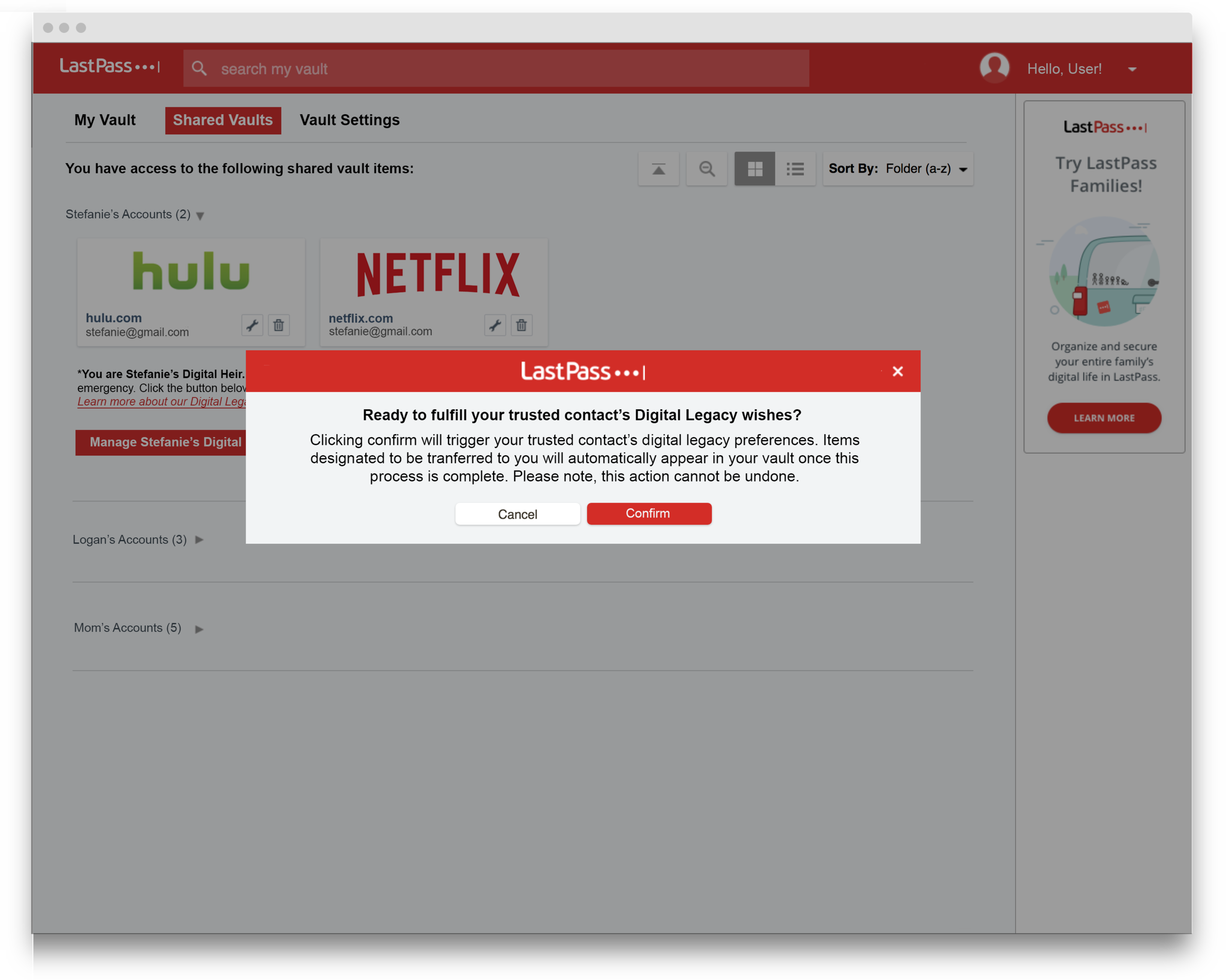Click the zoom-out magnifier toolbar icon
This screenshot has height=980, width=1226.
click(x=707, y=169)
